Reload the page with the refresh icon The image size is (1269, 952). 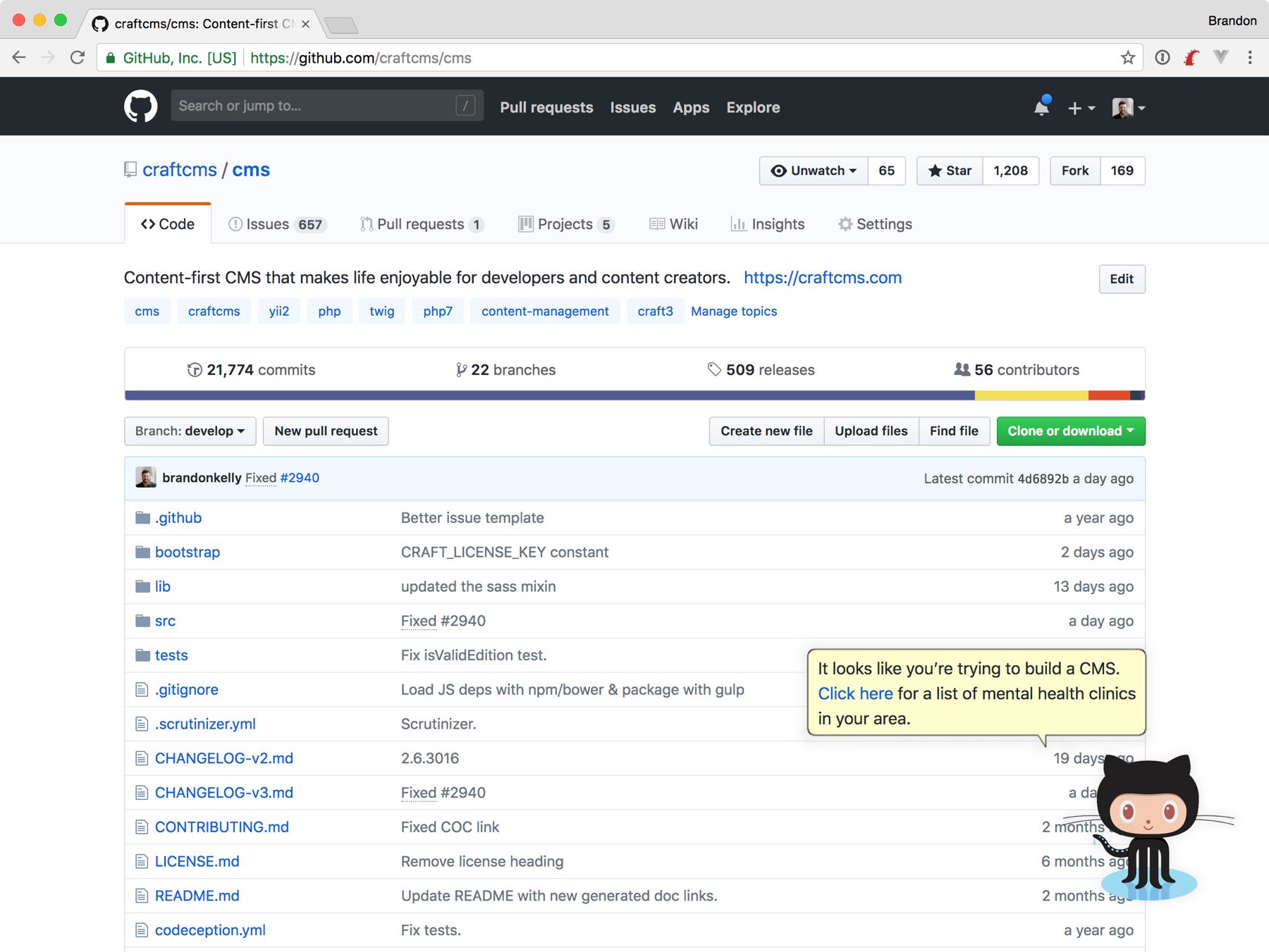pyautogui.click(x=78, y=58)
